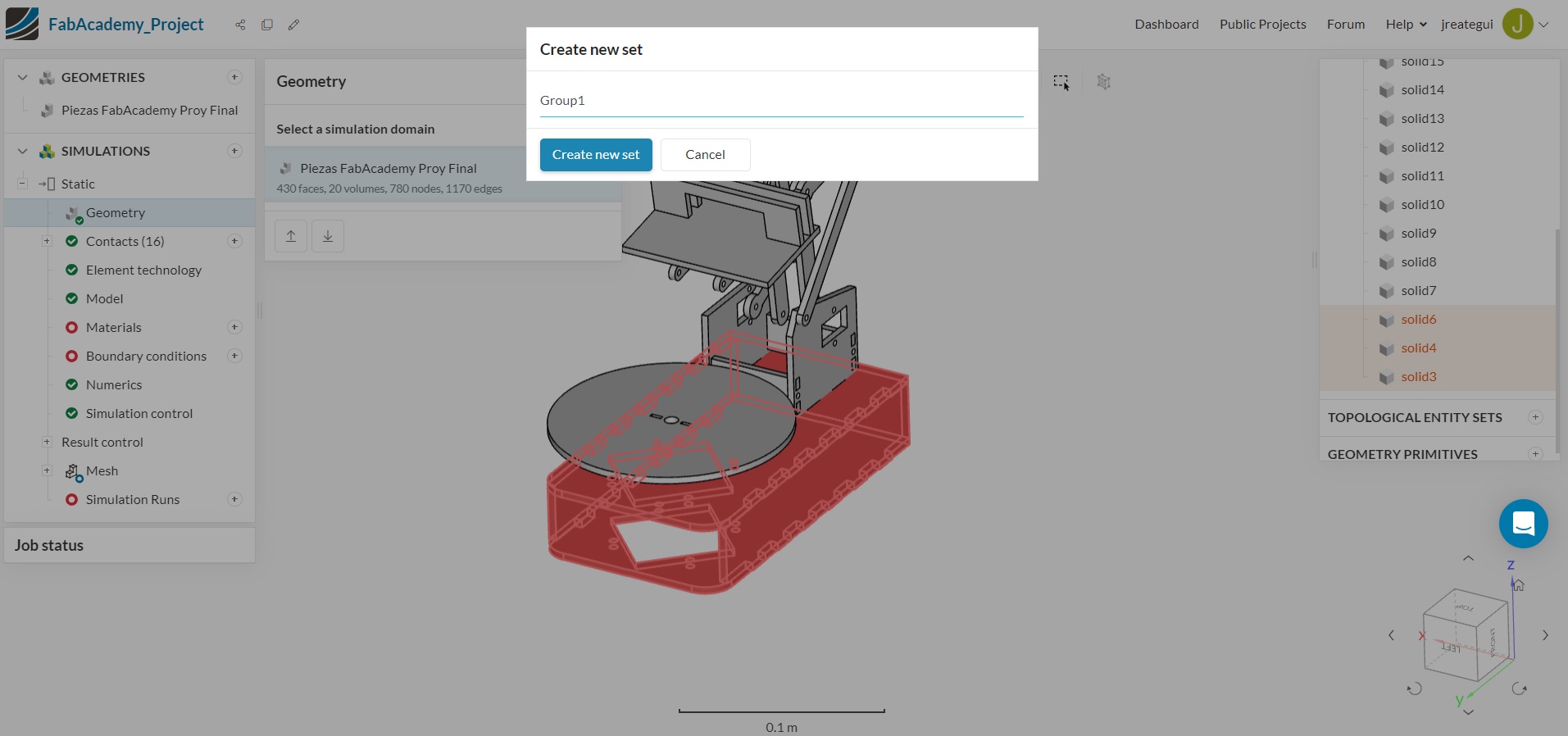
Task: Select Boundary conditions tree item
Action: 146,356
